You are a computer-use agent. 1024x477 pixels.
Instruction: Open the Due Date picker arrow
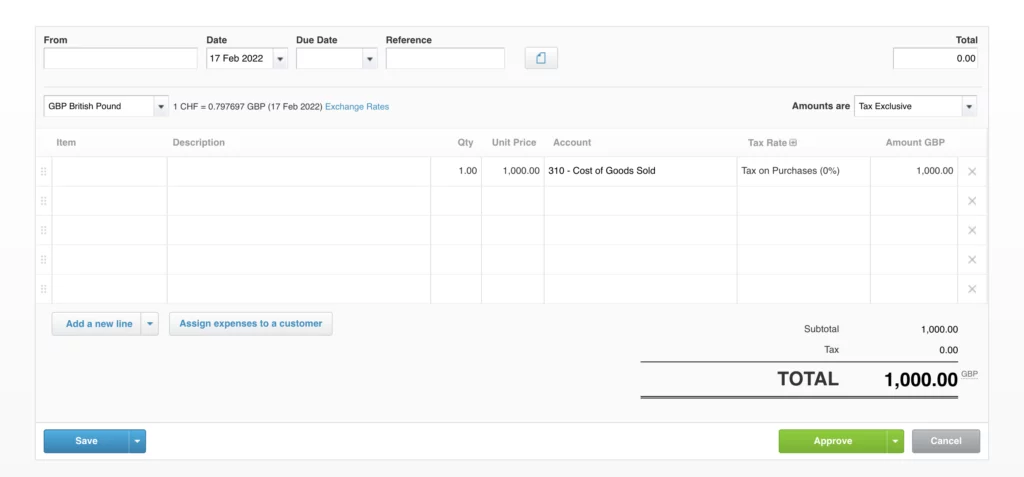pyautogui.click(x=370, y=59)
